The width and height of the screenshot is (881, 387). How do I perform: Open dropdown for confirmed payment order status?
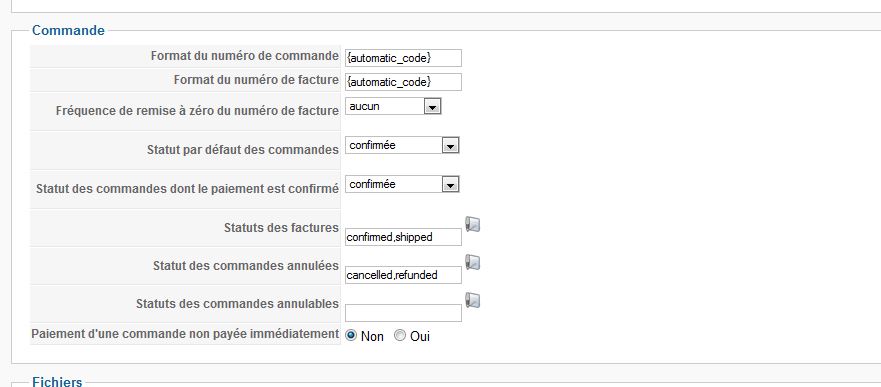[x=402, y=184]
